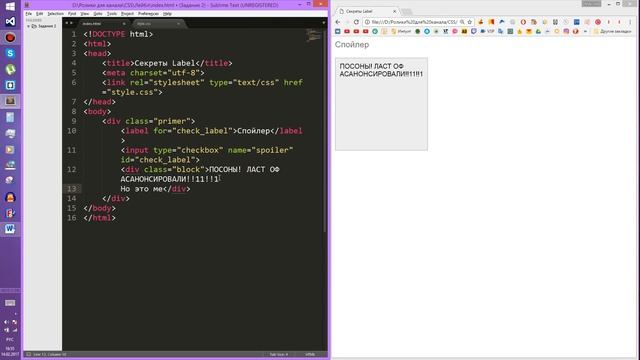Click zoom magnifier icon in address bar

(x=462, y=22)
